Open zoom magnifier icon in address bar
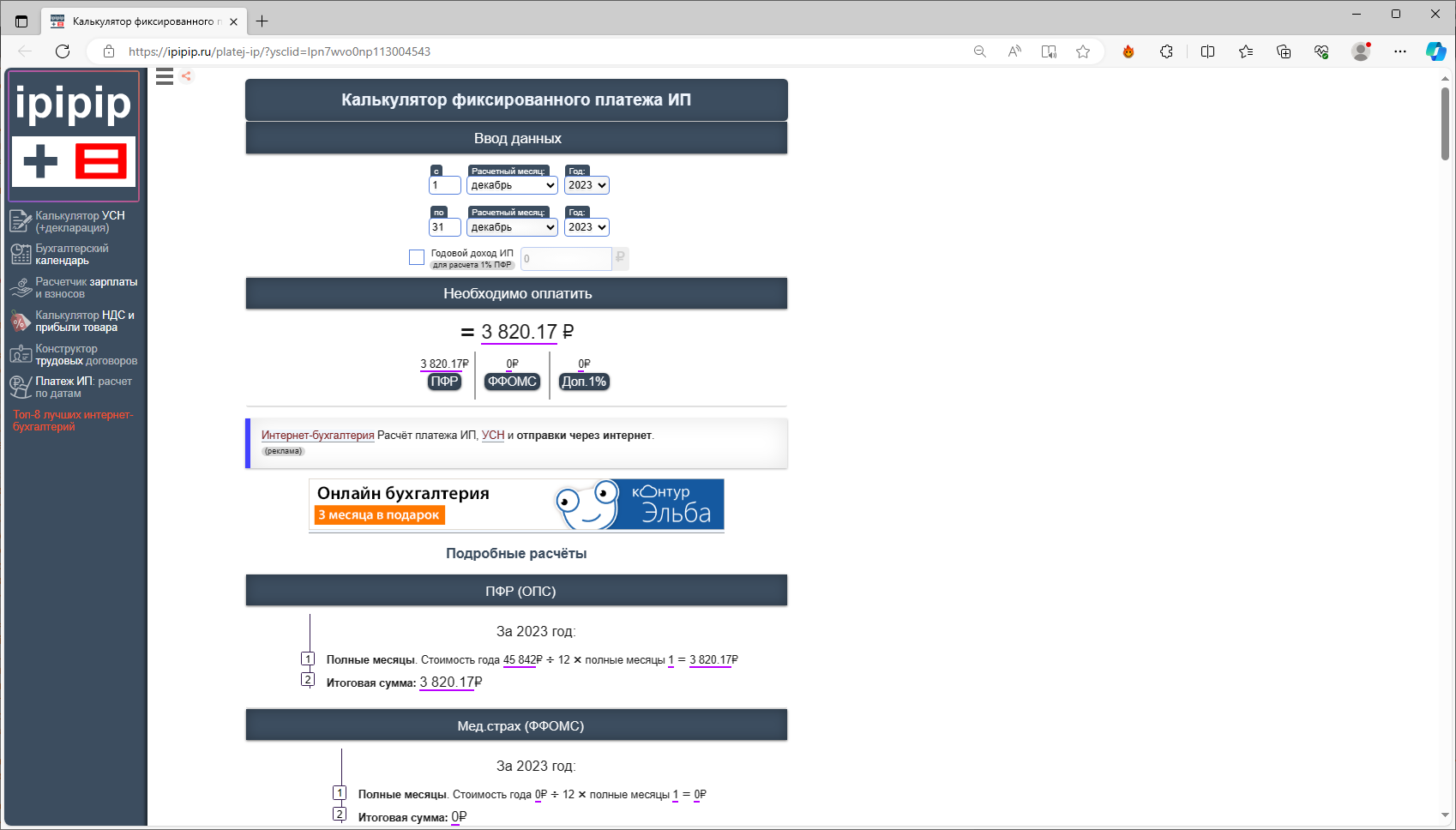Screen dimensions: 1456x830 coord(980,51)
